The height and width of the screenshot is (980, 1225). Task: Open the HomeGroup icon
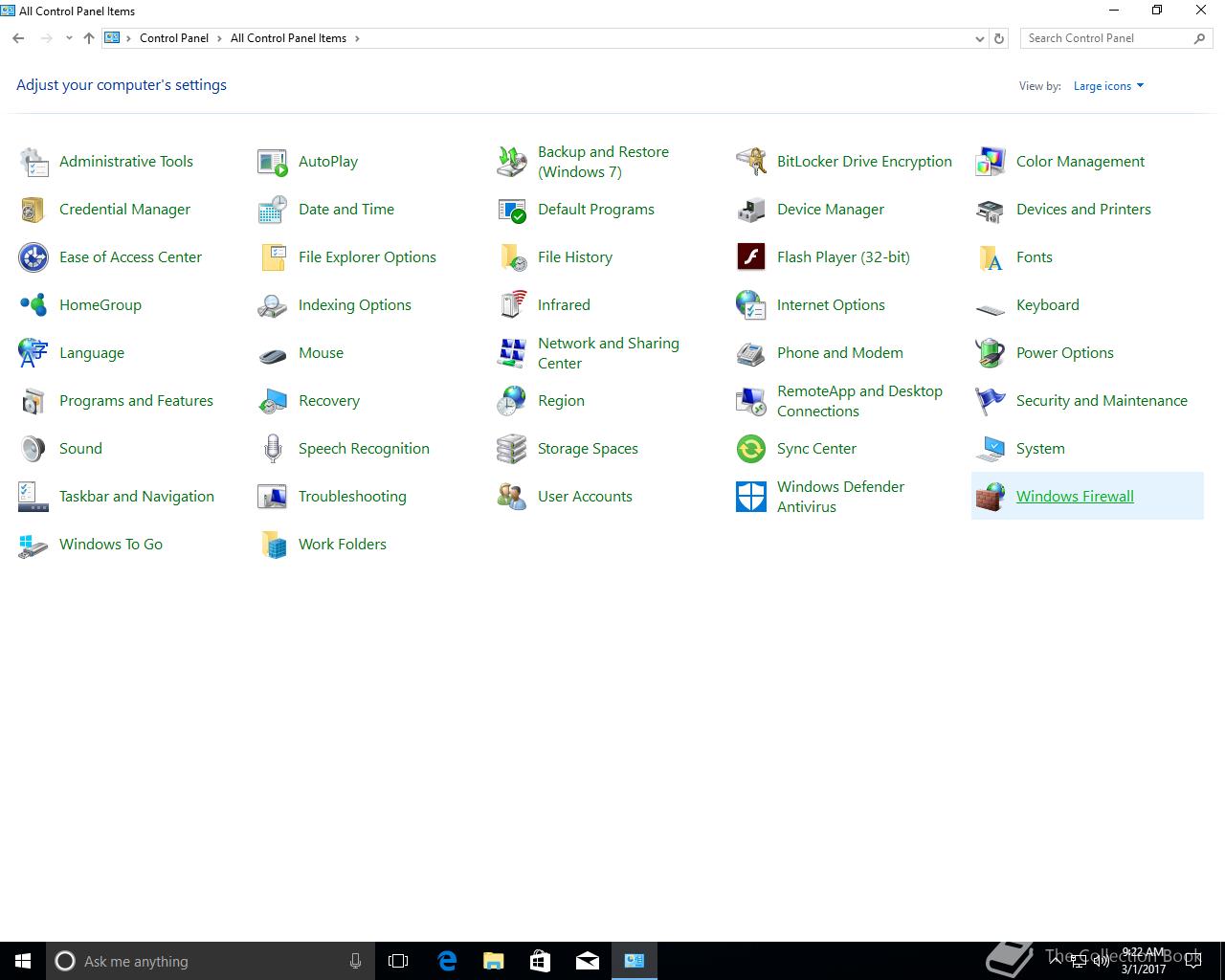point(33,305)
